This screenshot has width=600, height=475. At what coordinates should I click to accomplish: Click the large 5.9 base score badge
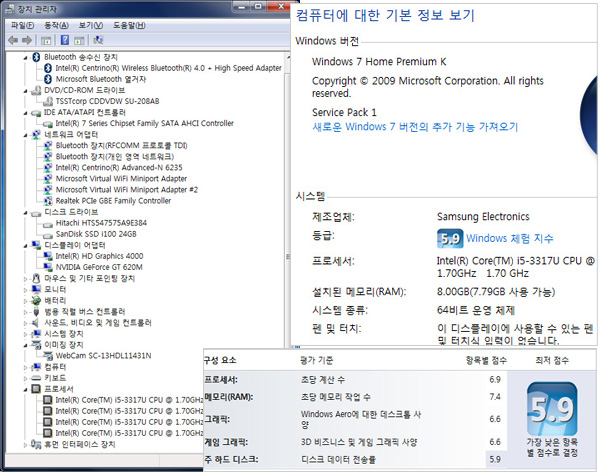pyautogui.click(x=552, y=409)
